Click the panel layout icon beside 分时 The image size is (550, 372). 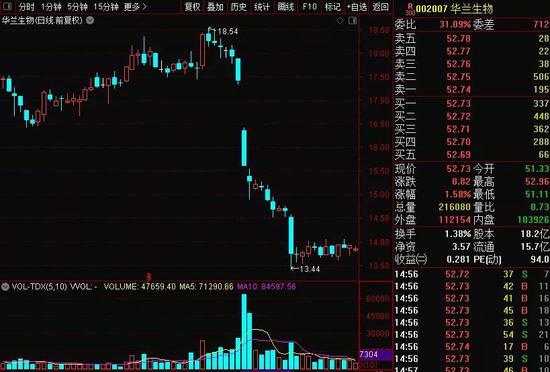[x=7, y=6]
